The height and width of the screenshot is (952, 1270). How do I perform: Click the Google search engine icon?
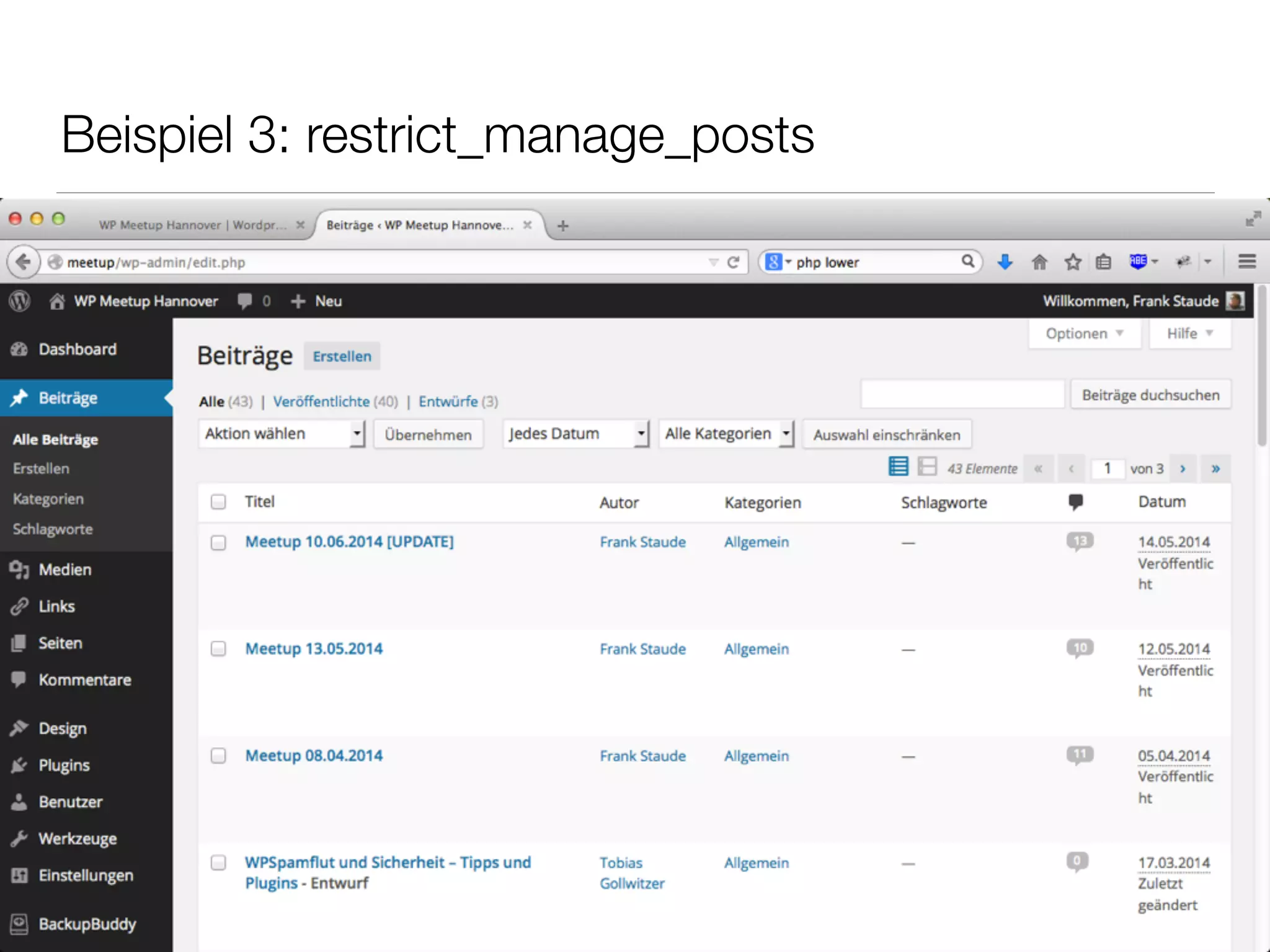(773, 262)
